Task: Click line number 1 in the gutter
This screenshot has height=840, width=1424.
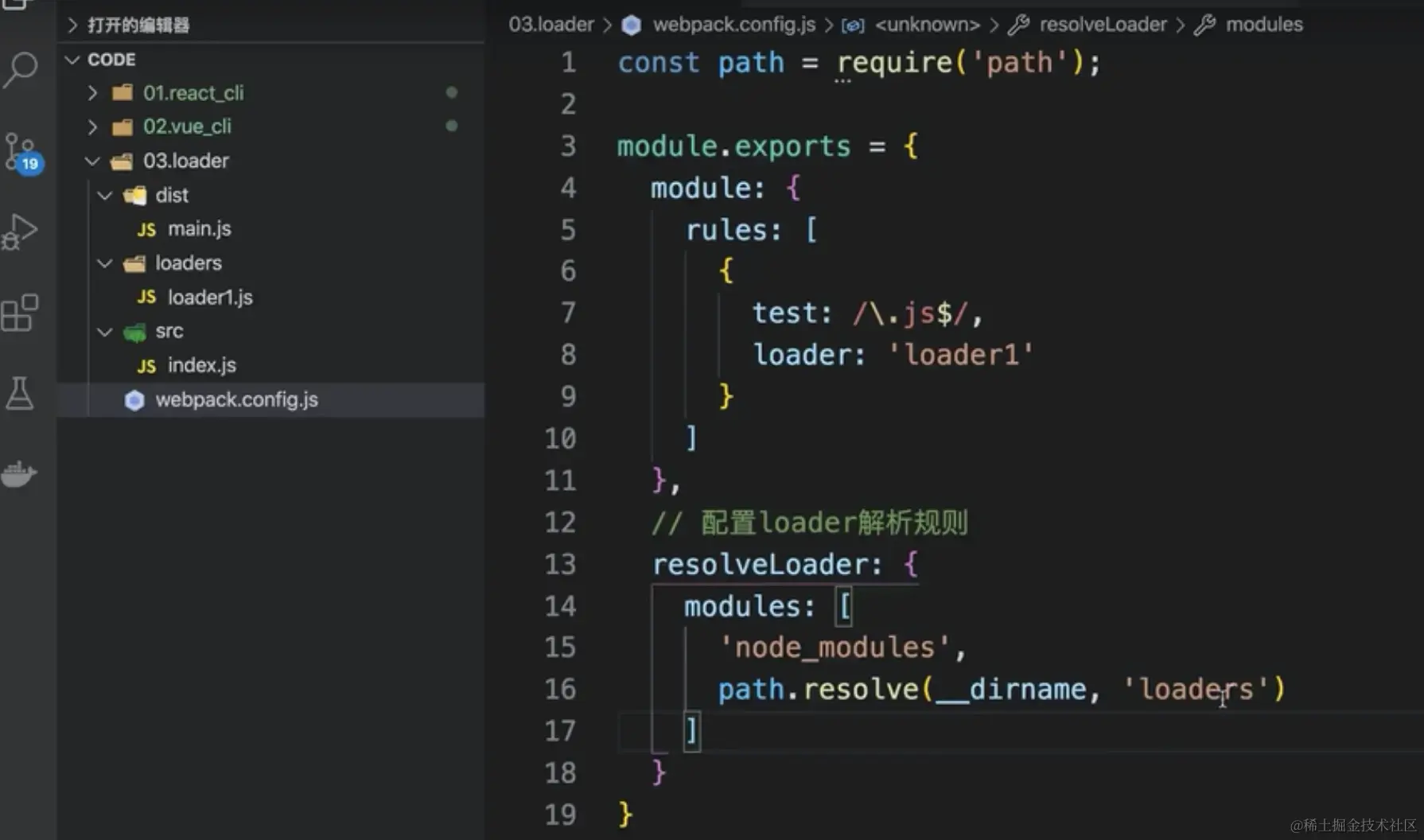Action: point(568,62)
